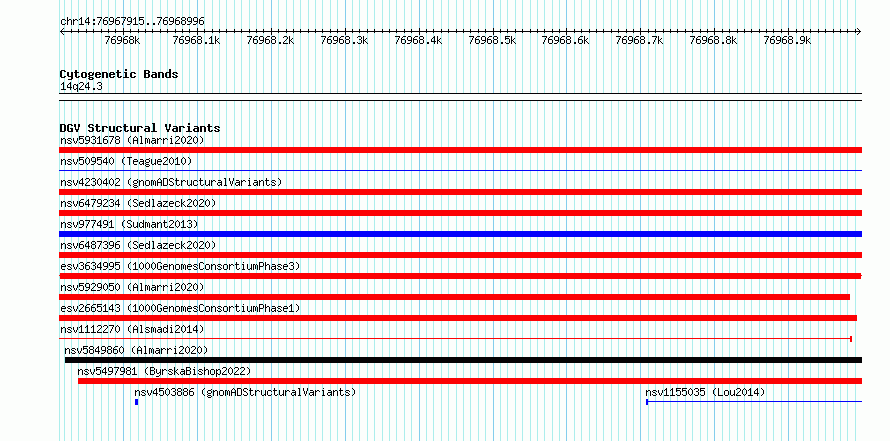Click the red bar under nsv6487396
Viewport: 890px width, 441px height.
point(460,255)
